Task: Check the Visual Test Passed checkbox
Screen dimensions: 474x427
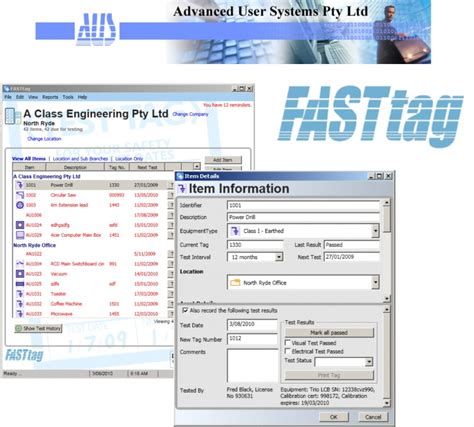Action: click(x=287, y=342)
